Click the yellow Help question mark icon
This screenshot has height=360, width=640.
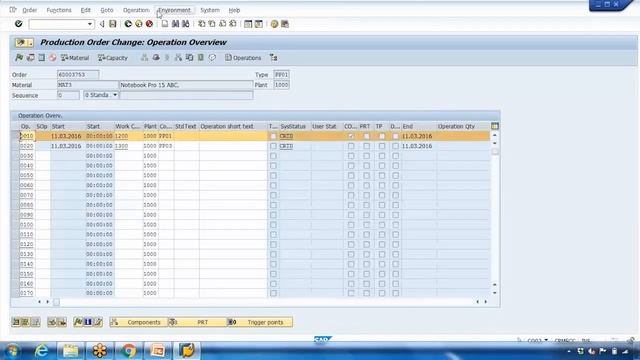[274, 24]
